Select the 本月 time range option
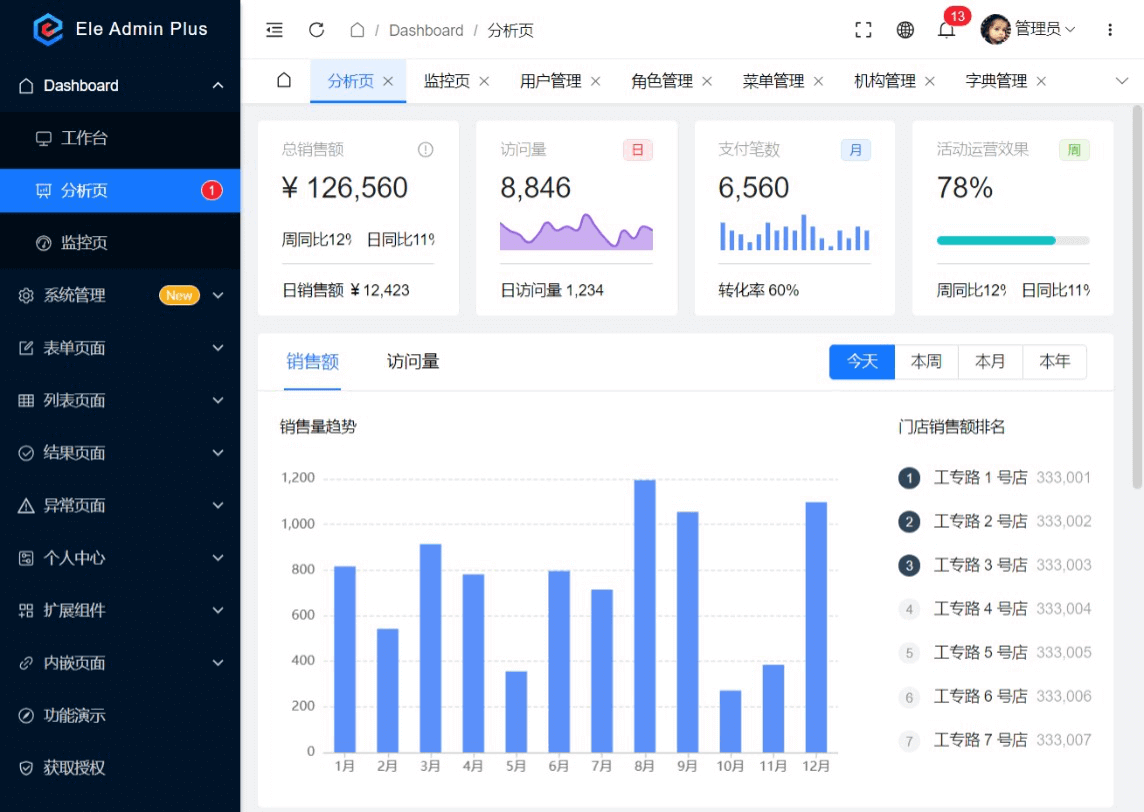The height and width of the screenshot is (812, 1144). 990,362
